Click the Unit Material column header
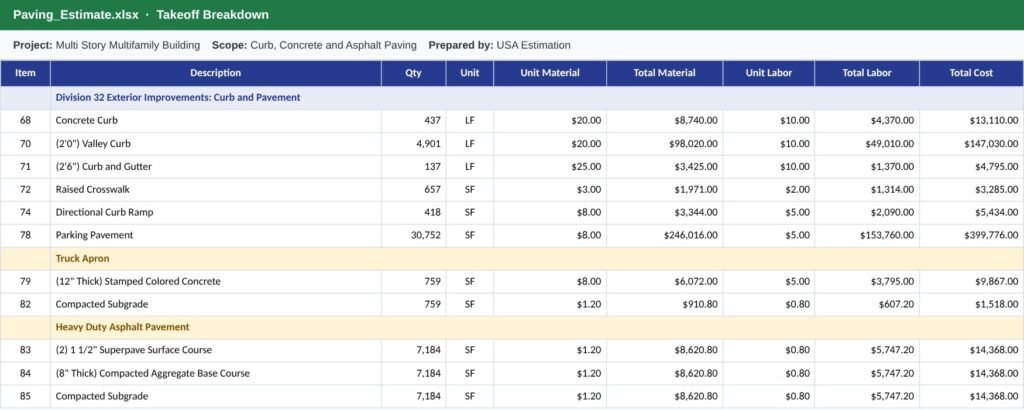 [550, 73]
